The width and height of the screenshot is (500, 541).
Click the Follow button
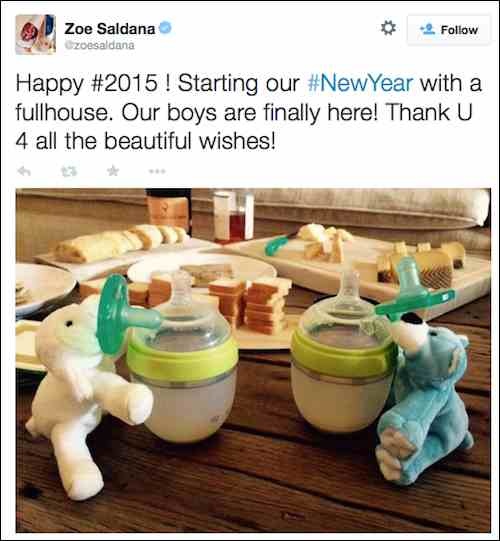point(449,30)
